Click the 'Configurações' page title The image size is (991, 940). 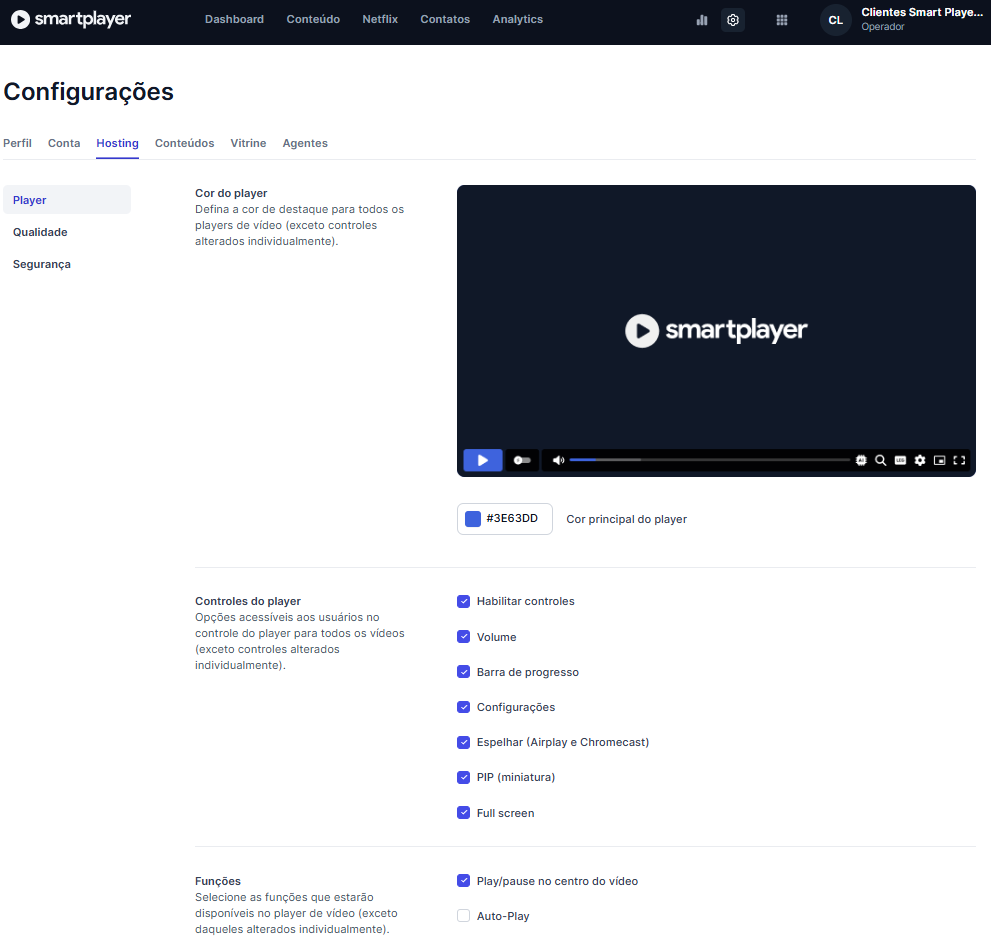88,92
